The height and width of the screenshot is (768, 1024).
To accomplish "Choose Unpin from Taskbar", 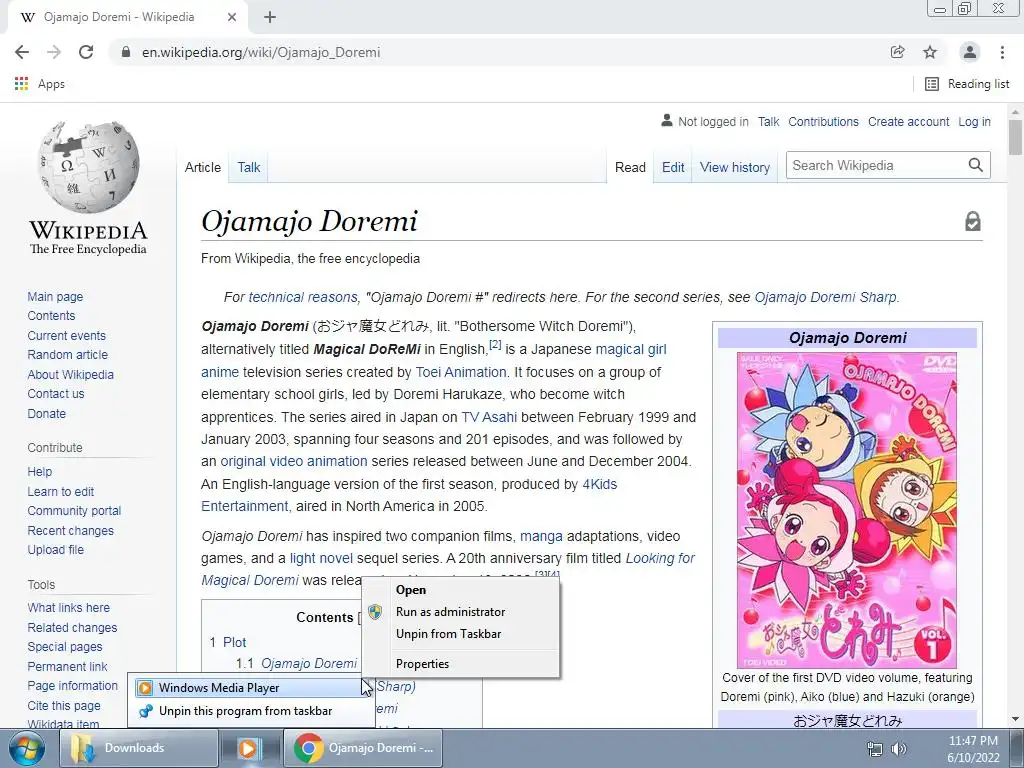I will tap(461, 634).
